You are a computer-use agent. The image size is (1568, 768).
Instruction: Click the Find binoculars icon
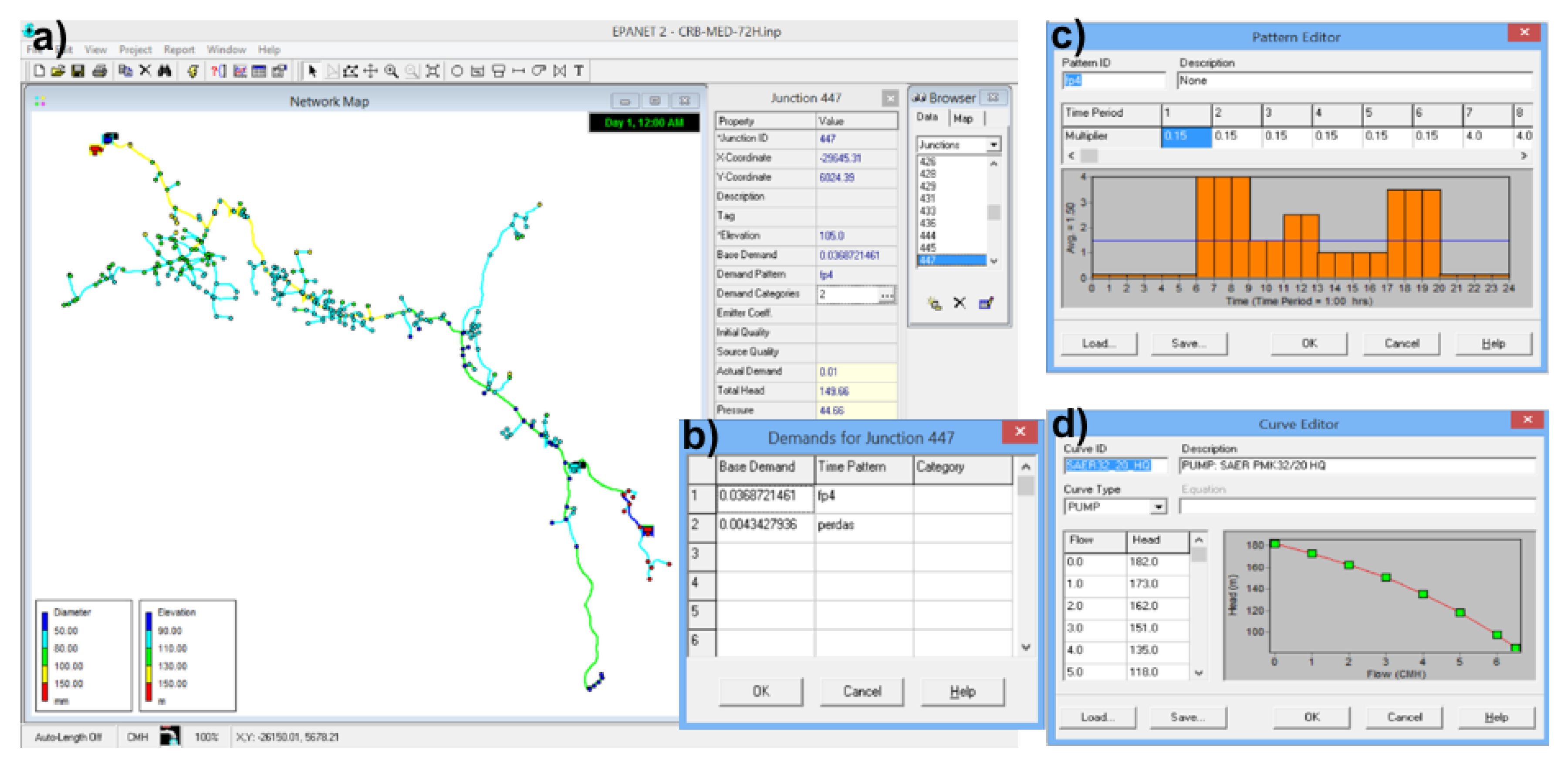pos(164,71)
